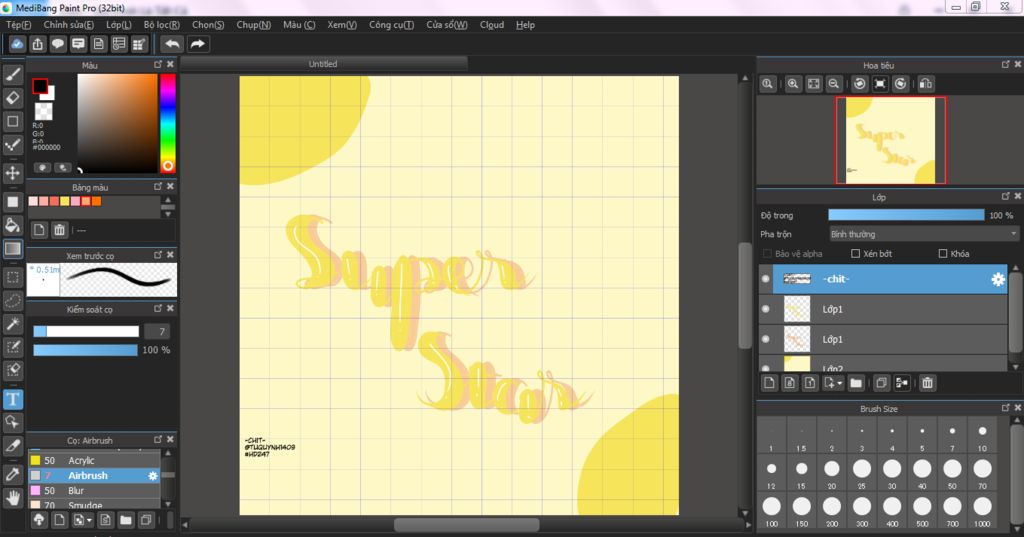Select the Eraser tool
Screen dimensions: 1024x537
[x=12, y=98]
